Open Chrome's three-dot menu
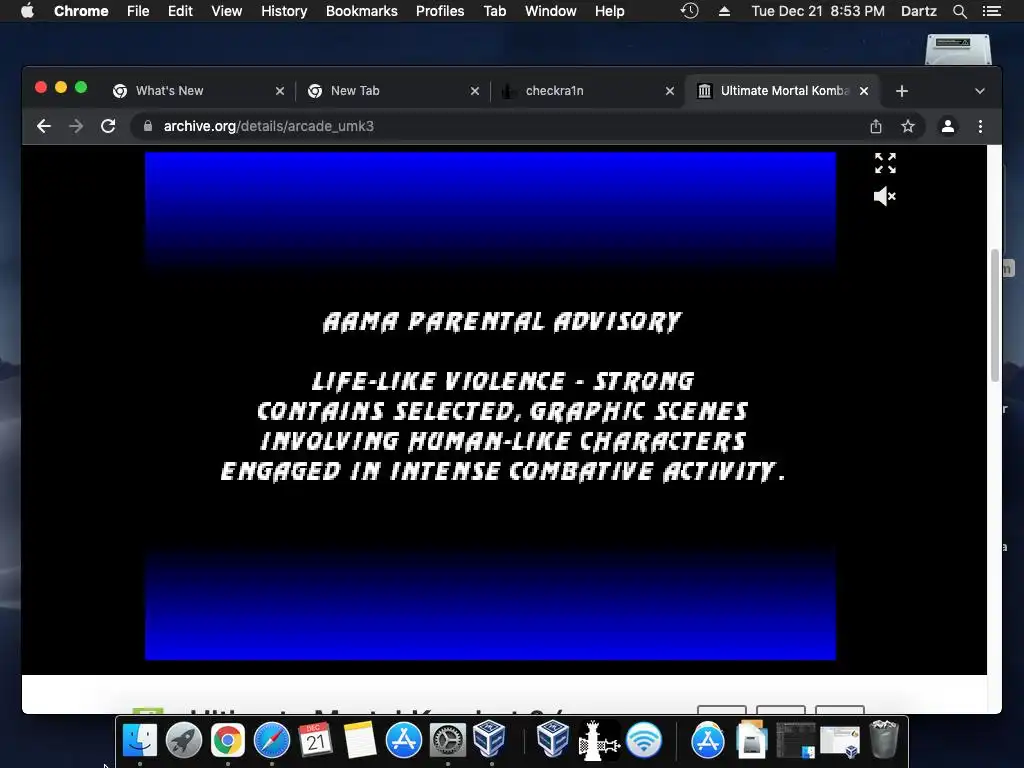 coord(980,126)
